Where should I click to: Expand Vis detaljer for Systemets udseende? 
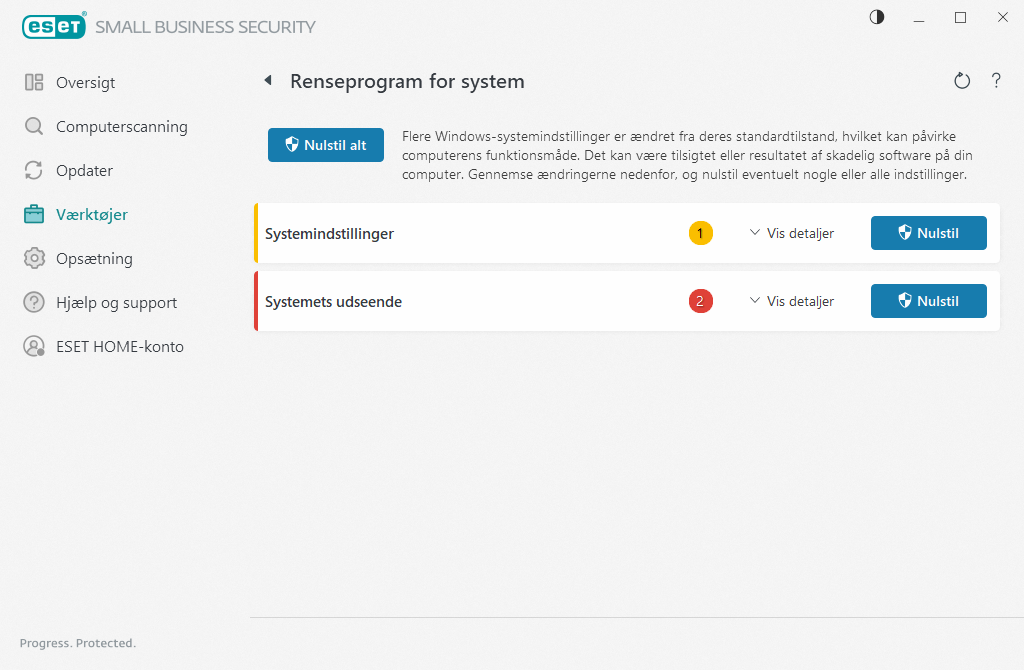[x=791, y=301]
